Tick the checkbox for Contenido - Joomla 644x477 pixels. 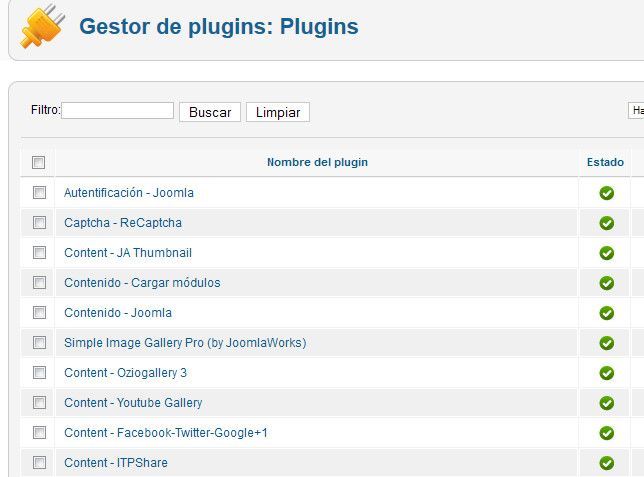39,313
